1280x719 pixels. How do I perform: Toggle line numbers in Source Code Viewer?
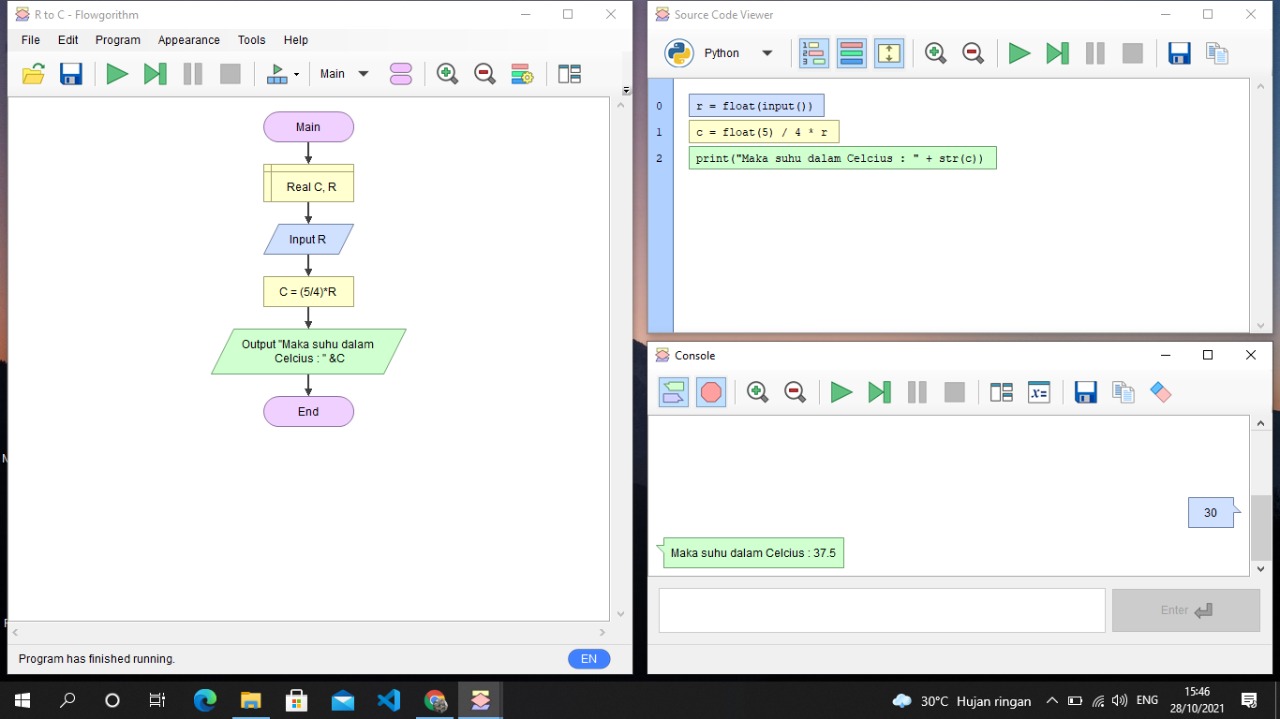coord(813,53)
